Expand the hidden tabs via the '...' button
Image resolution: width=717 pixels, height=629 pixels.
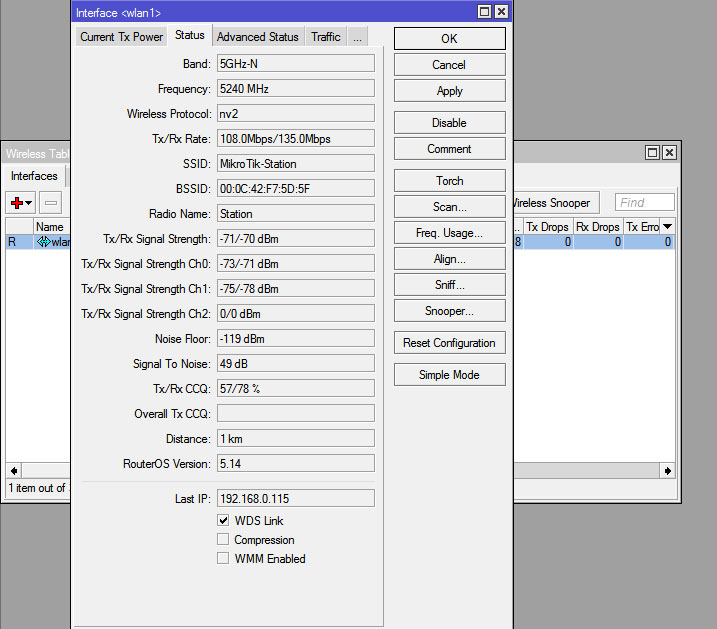coord(357,37)
